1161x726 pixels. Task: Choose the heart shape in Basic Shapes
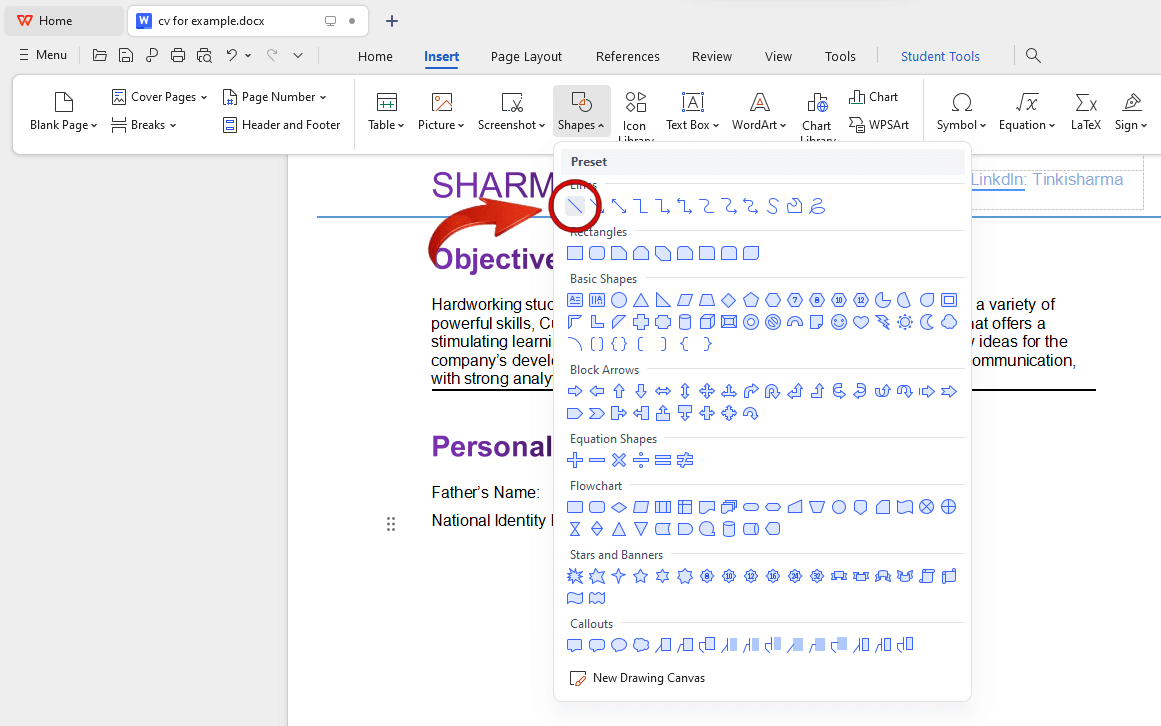861,322
